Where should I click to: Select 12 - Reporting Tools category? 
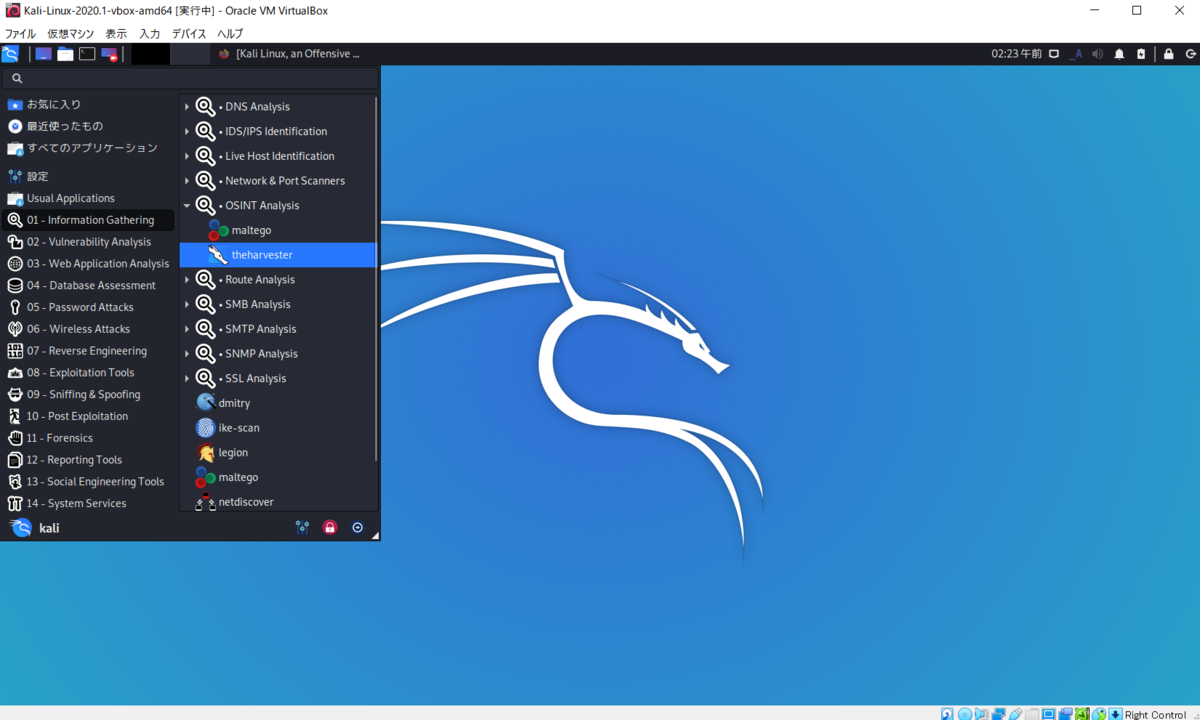pyautogui.click(x=89, y=460)
